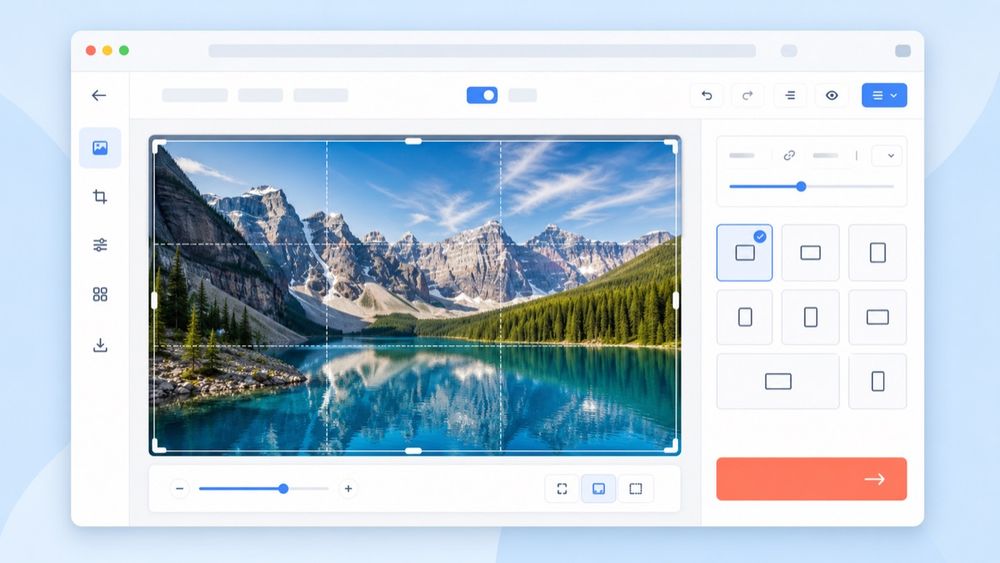Click the address bar in the title bar
Image resolution: width=1000 pixels, height=563 pixels.
(x=482, y=51)
